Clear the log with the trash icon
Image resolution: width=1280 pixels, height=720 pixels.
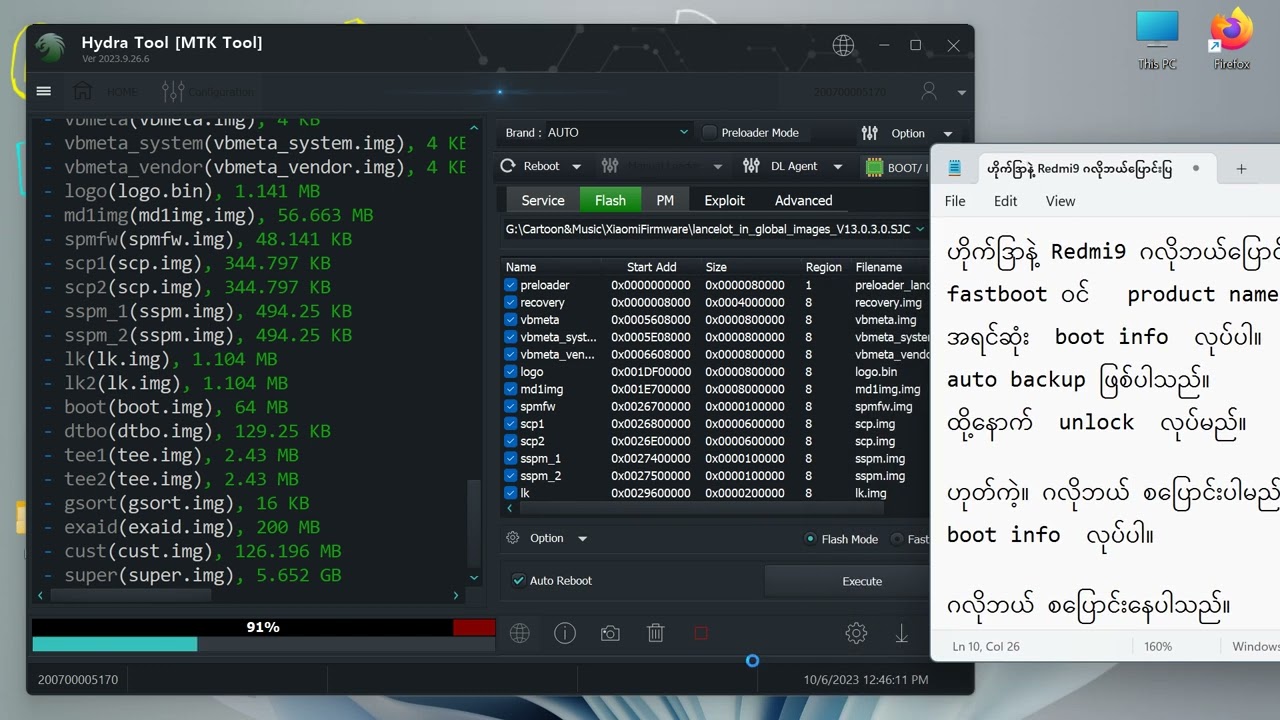[x=656, y=633]
